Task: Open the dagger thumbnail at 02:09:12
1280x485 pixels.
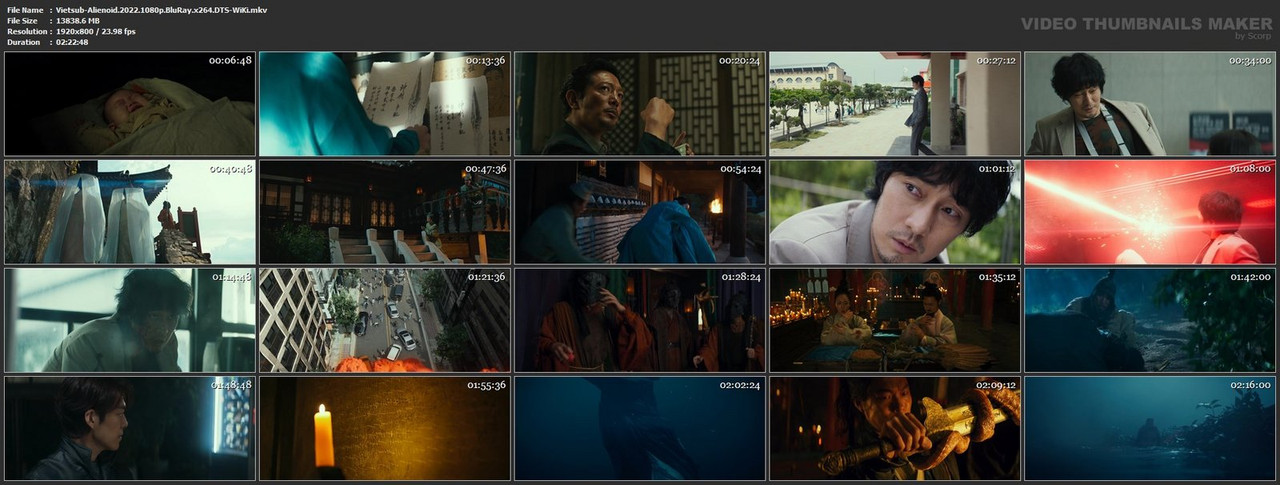Action: coord(895,428)
